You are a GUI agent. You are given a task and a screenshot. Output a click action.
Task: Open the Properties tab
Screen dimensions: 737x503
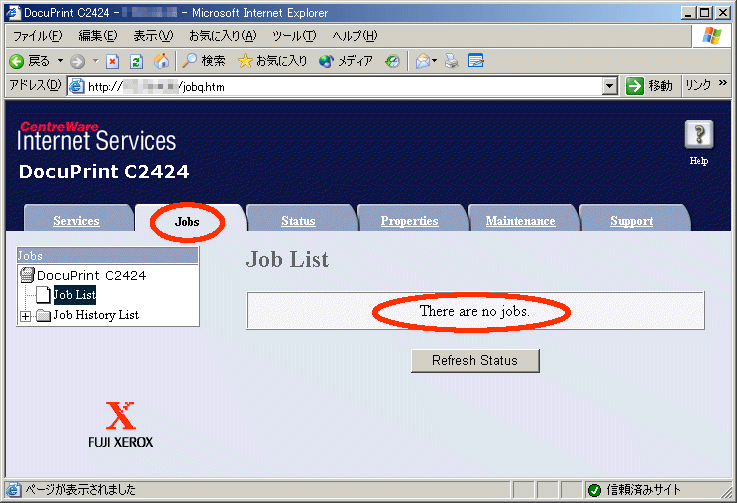pyautogui.click(x=409, y=221)
